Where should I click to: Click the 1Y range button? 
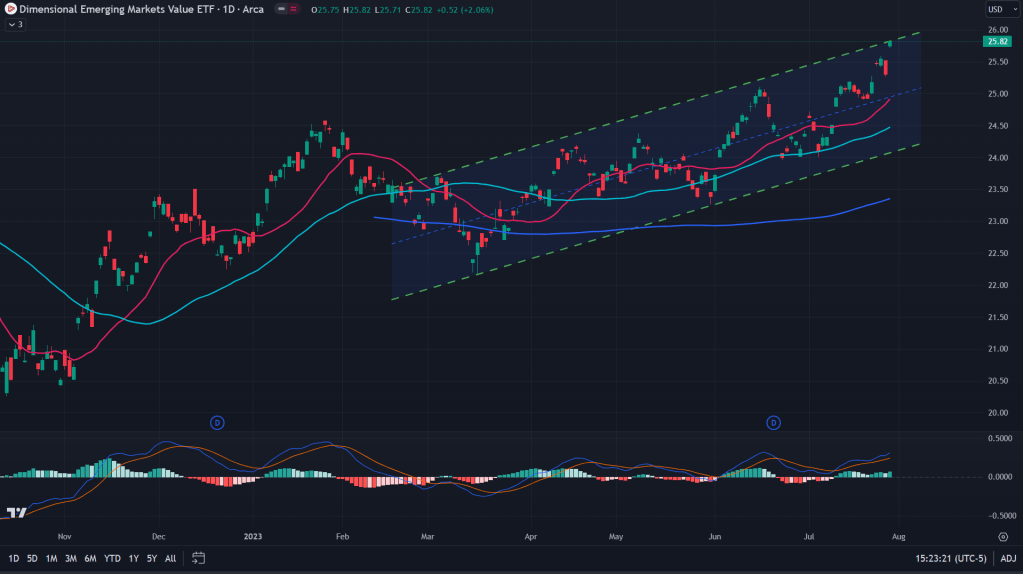click(134, 558)
